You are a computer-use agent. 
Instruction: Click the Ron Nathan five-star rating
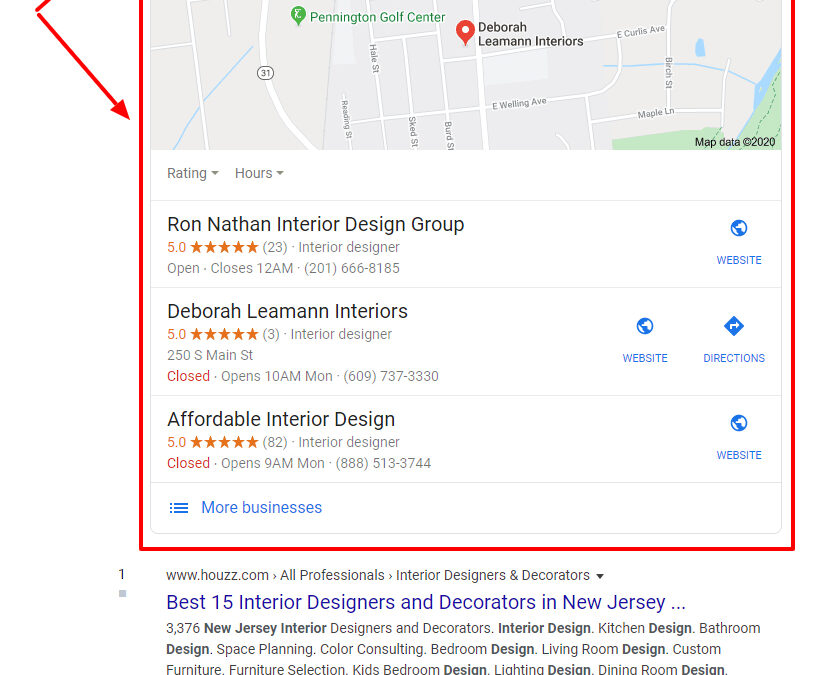click(x=224, y=247)
